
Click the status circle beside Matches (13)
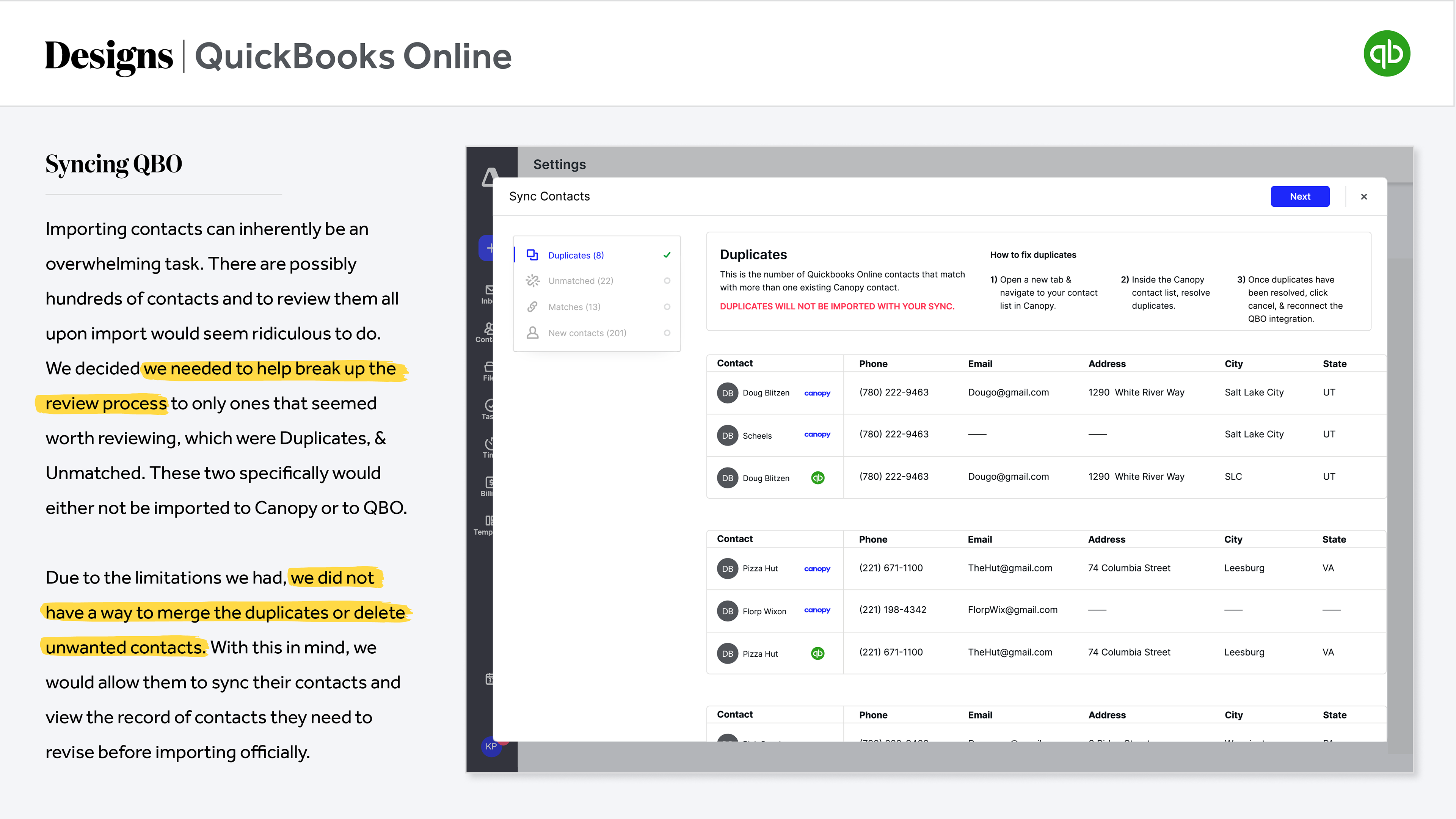(667, 307)
